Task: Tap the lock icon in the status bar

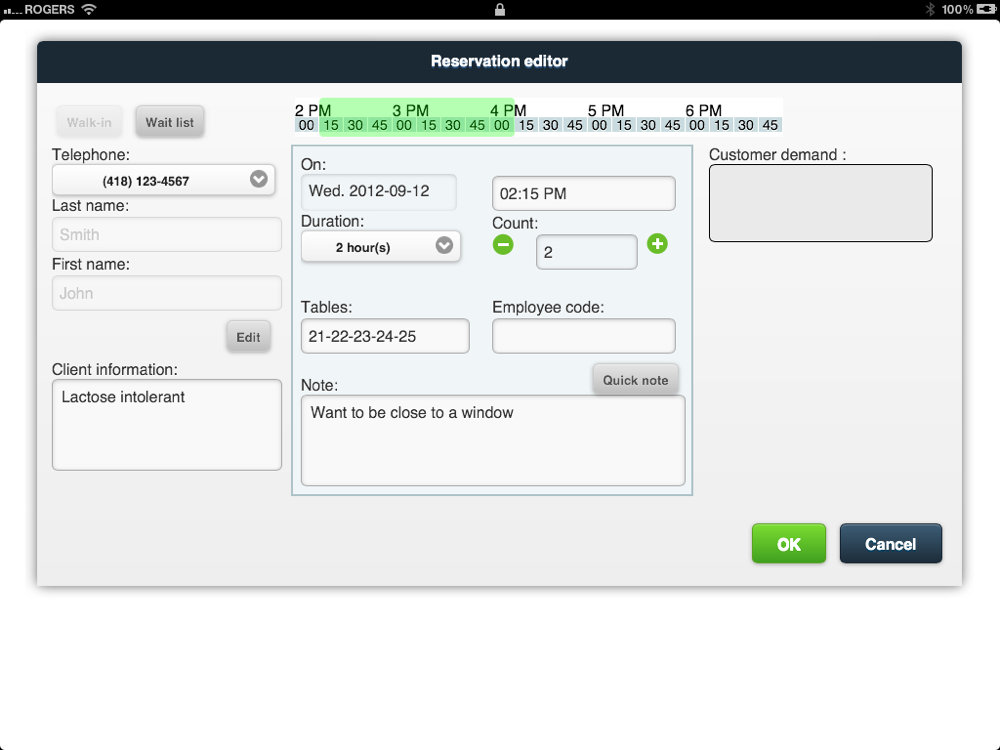Action: (x=499, y=9)
